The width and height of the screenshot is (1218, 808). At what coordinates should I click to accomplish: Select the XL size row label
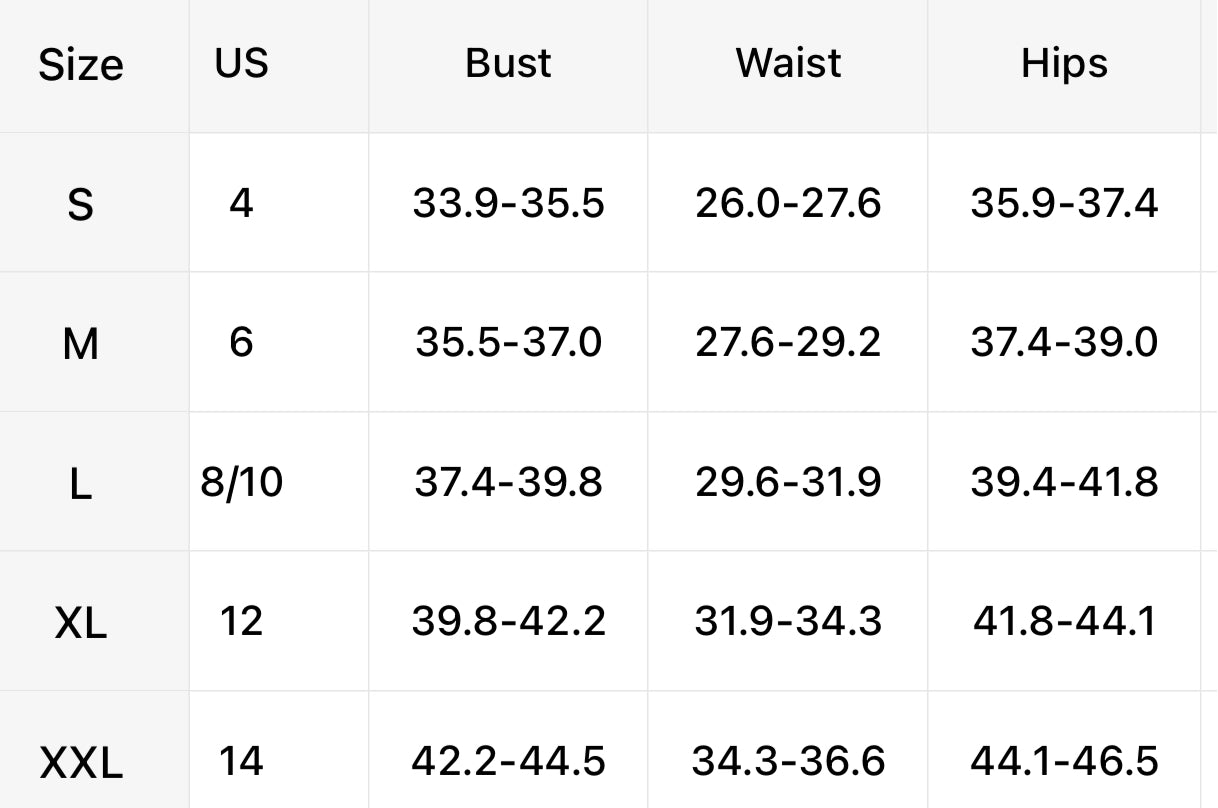(x=81, y=625)
